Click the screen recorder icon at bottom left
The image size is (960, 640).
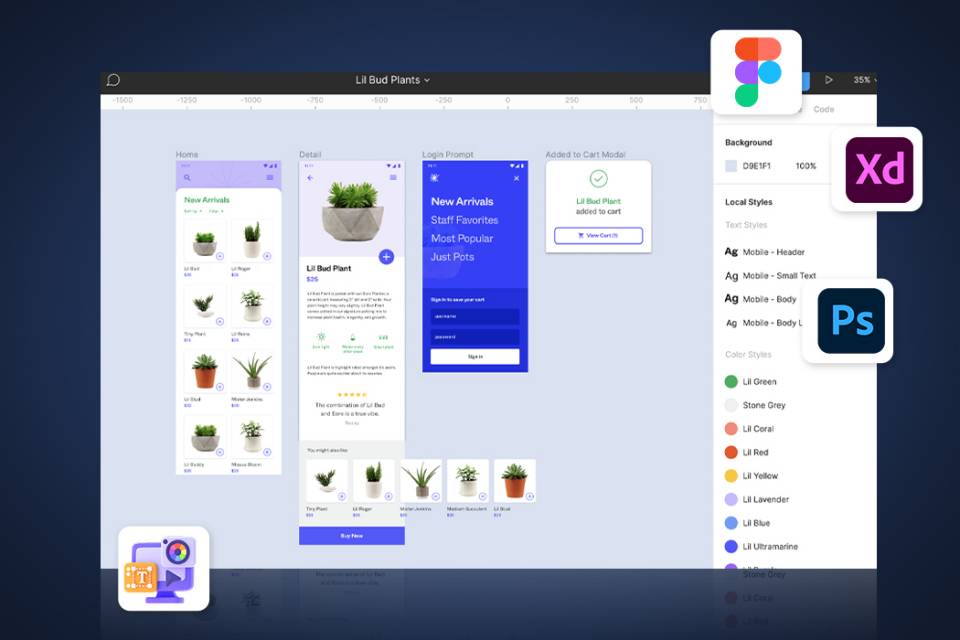(164, 568)
